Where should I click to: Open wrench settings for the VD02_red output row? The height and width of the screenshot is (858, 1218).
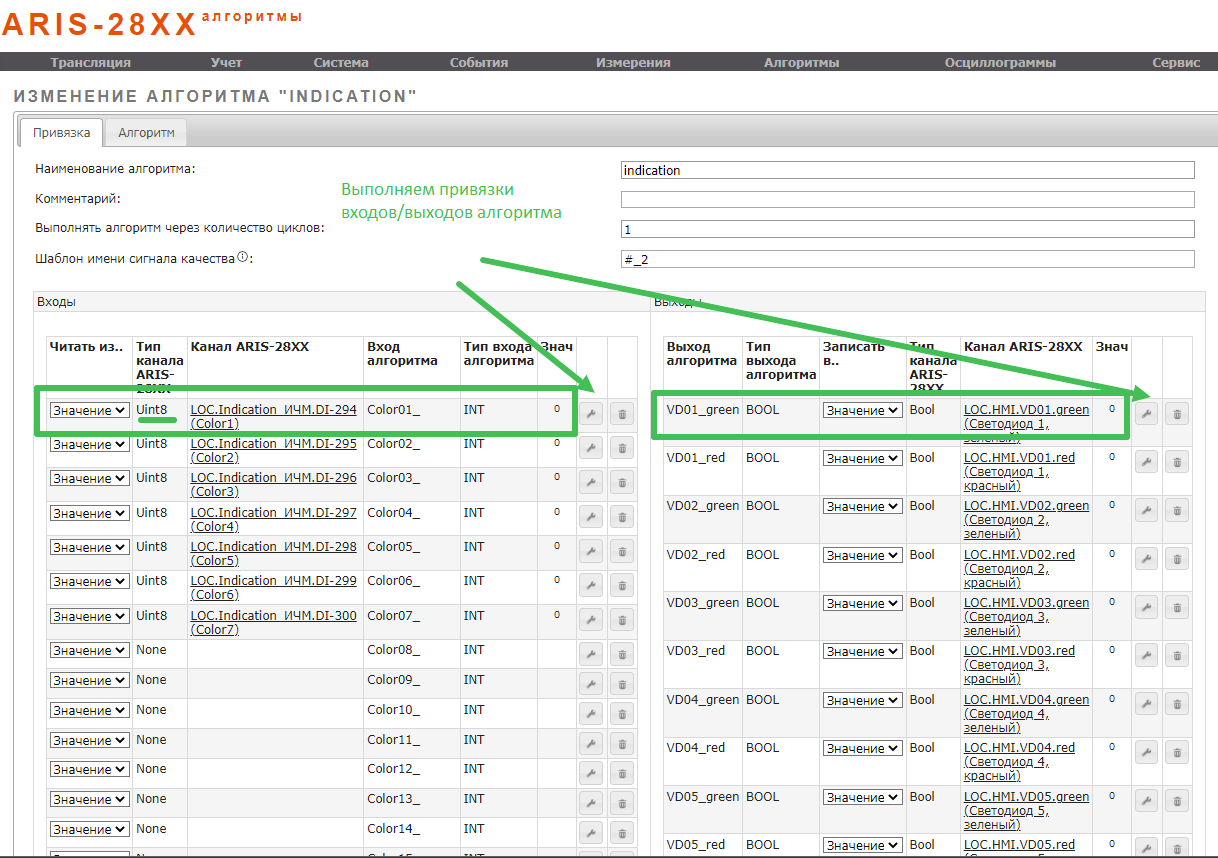click(x=1146, y=558)
